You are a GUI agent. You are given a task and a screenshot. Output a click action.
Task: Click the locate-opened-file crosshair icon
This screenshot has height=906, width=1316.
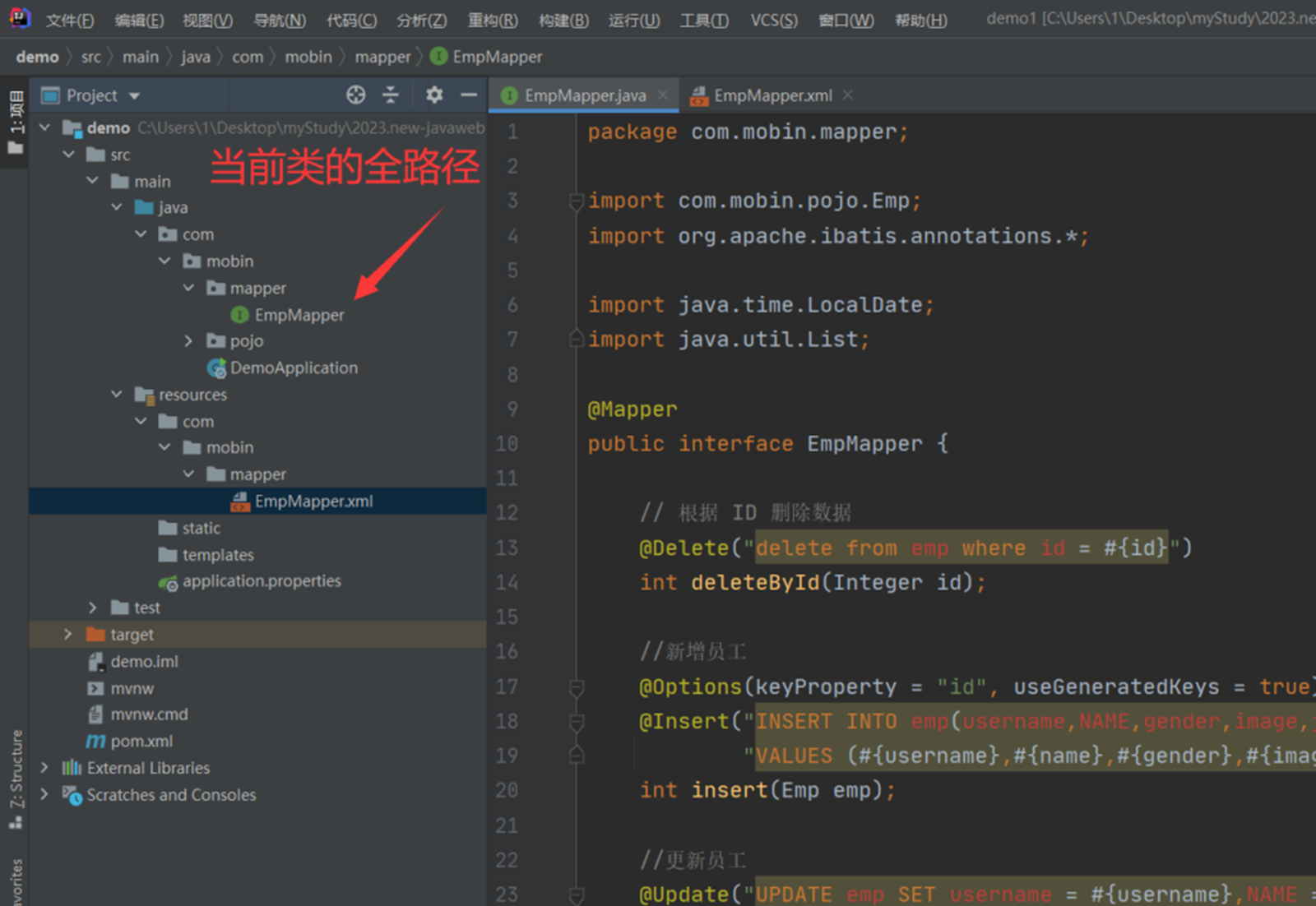click(x=355, y=95)
